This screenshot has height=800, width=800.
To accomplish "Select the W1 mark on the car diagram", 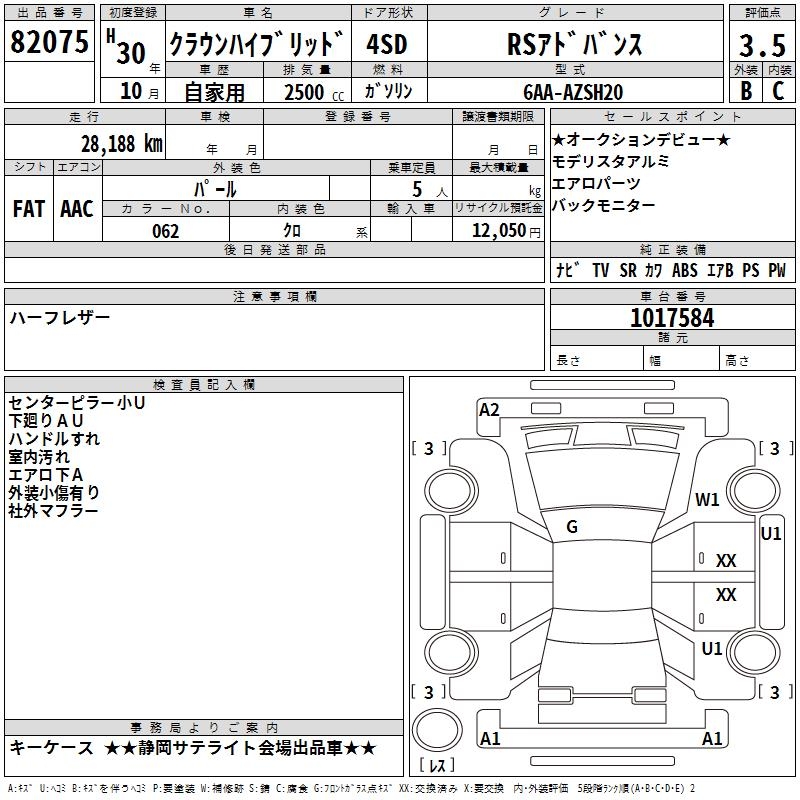I will click(x=708, y=501).
